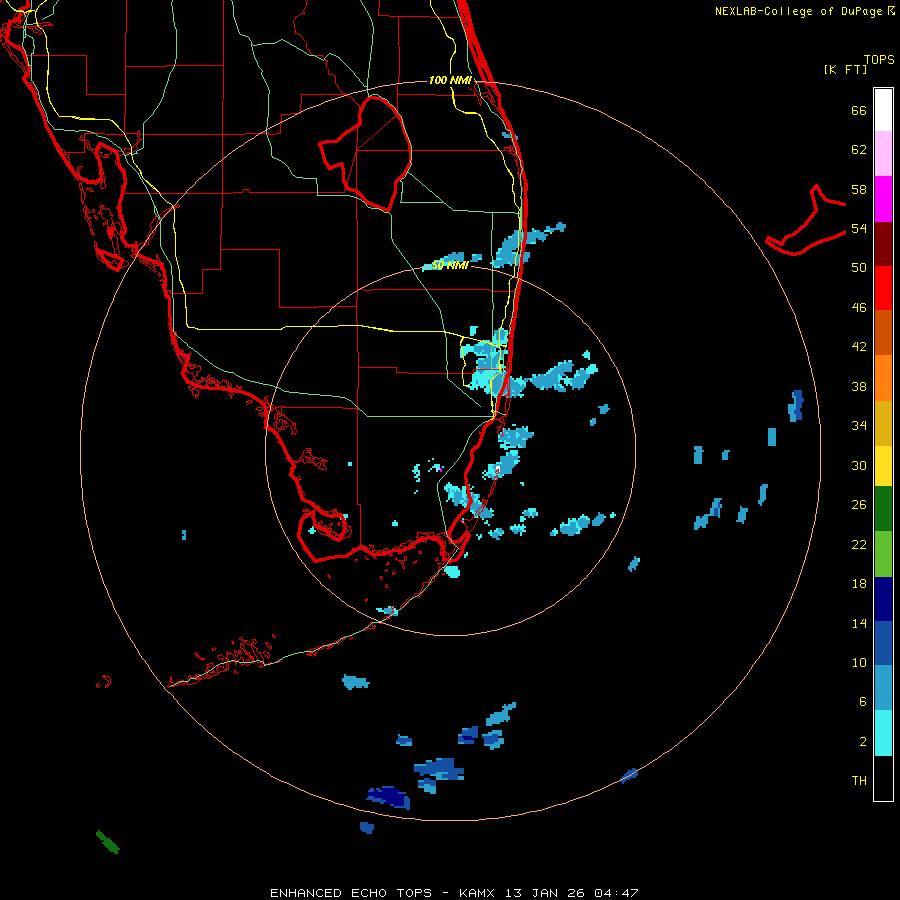
Task: Click the legend value 30
Action: coord(859,465)
